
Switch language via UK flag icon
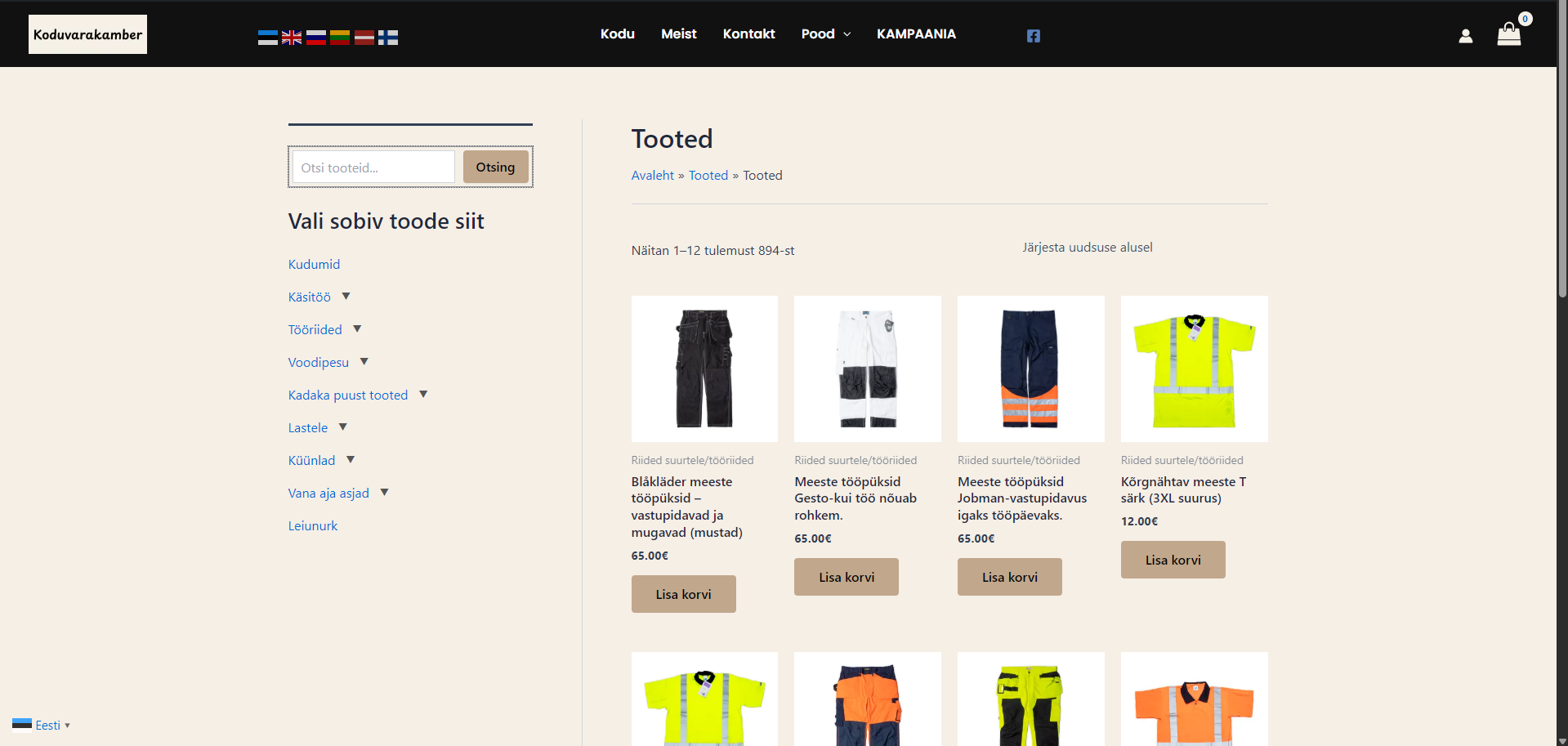click(x=292, y=38)
